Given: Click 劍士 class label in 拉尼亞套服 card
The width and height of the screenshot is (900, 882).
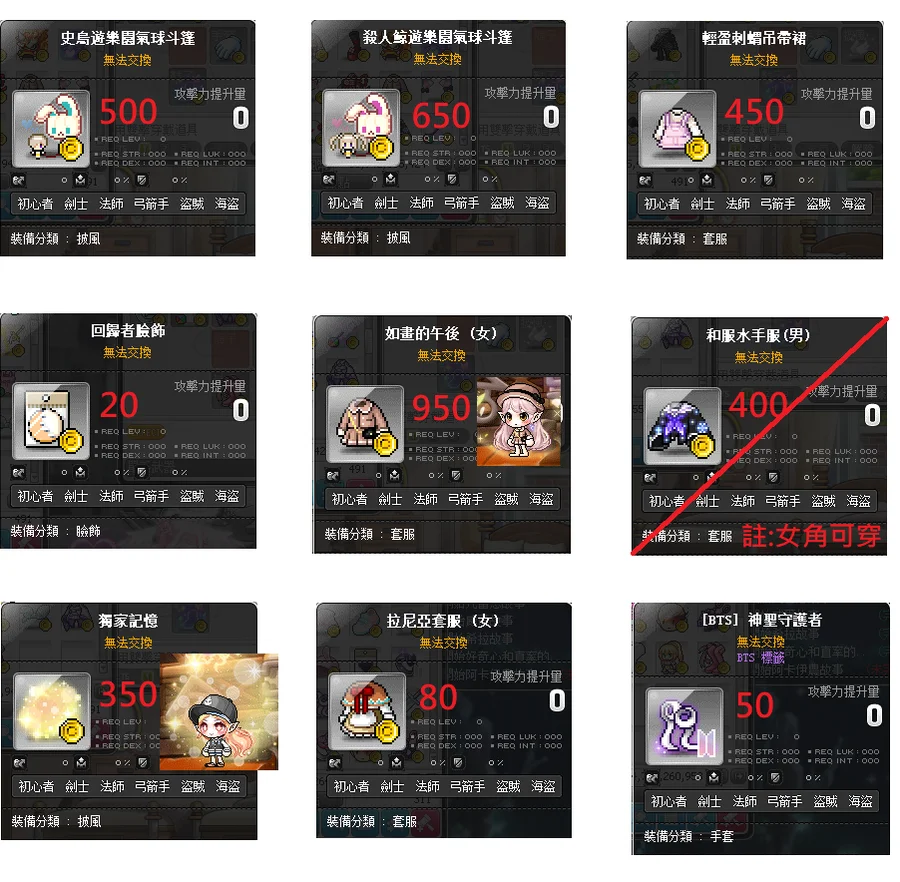Looking at the screenshot, I should (x=392, y=787).
